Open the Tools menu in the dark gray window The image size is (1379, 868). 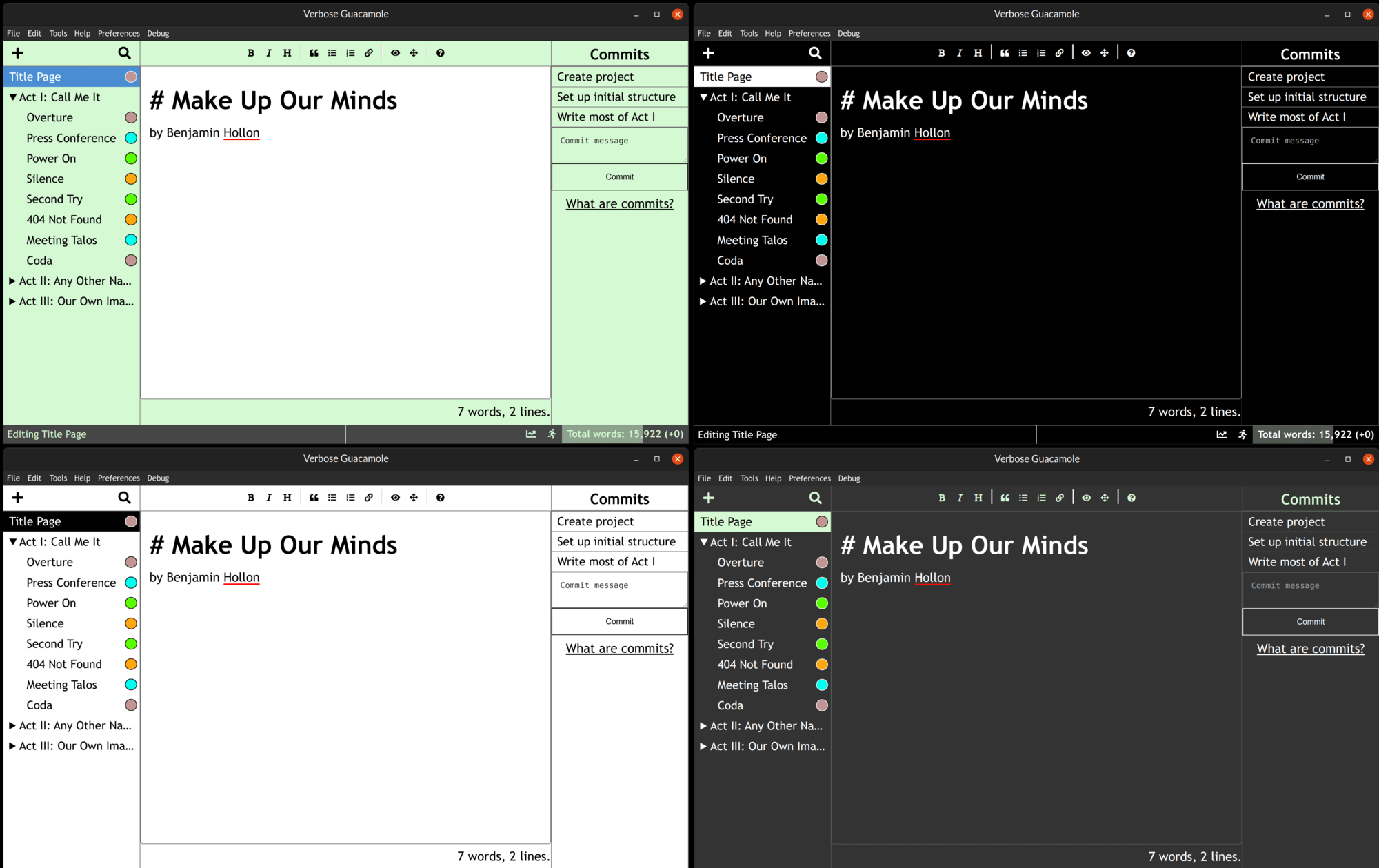tap(749, 478)
